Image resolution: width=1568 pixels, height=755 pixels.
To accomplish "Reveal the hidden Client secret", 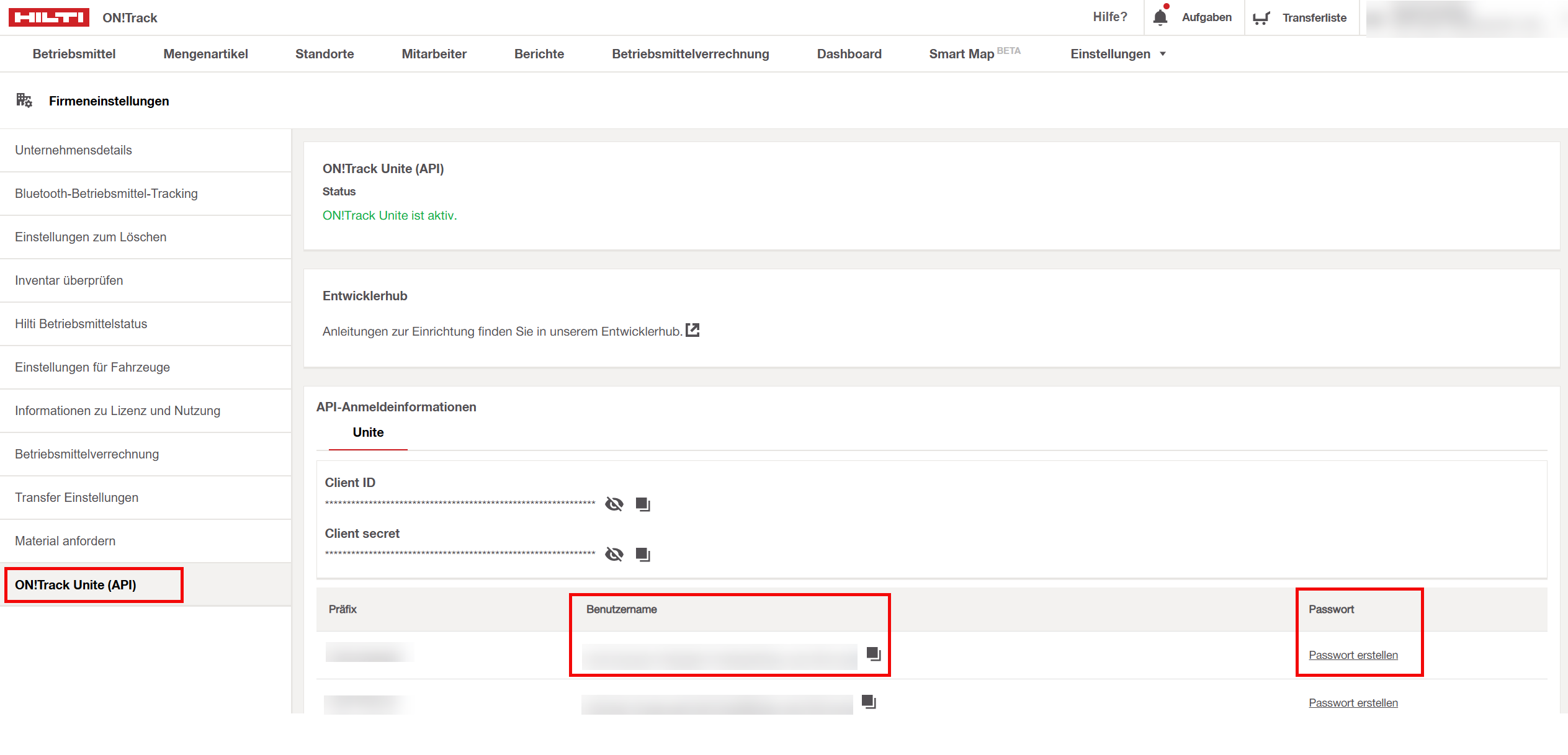I will pos(614,554).
